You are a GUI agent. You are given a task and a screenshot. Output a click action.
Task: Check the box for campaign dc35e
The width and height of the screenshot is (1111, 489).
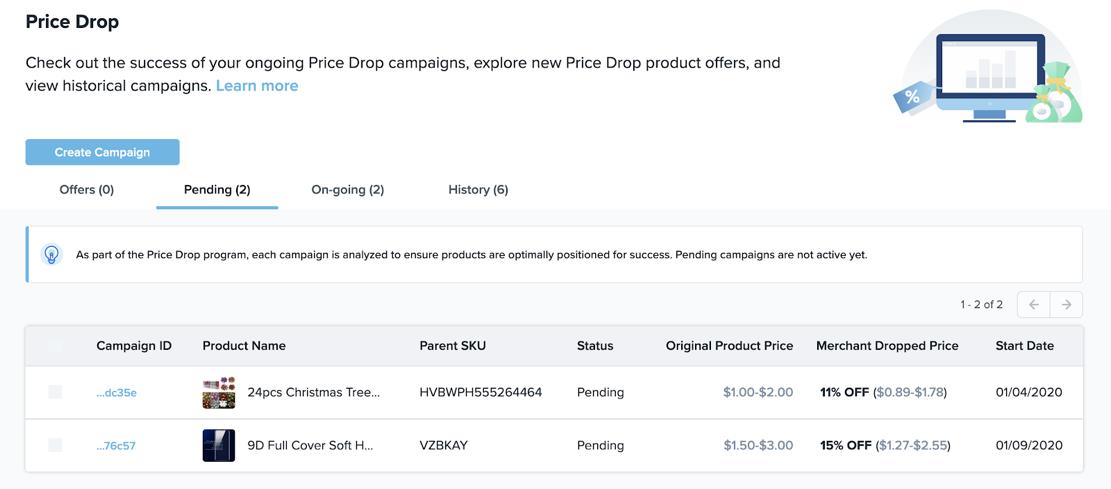pos(55,392)
